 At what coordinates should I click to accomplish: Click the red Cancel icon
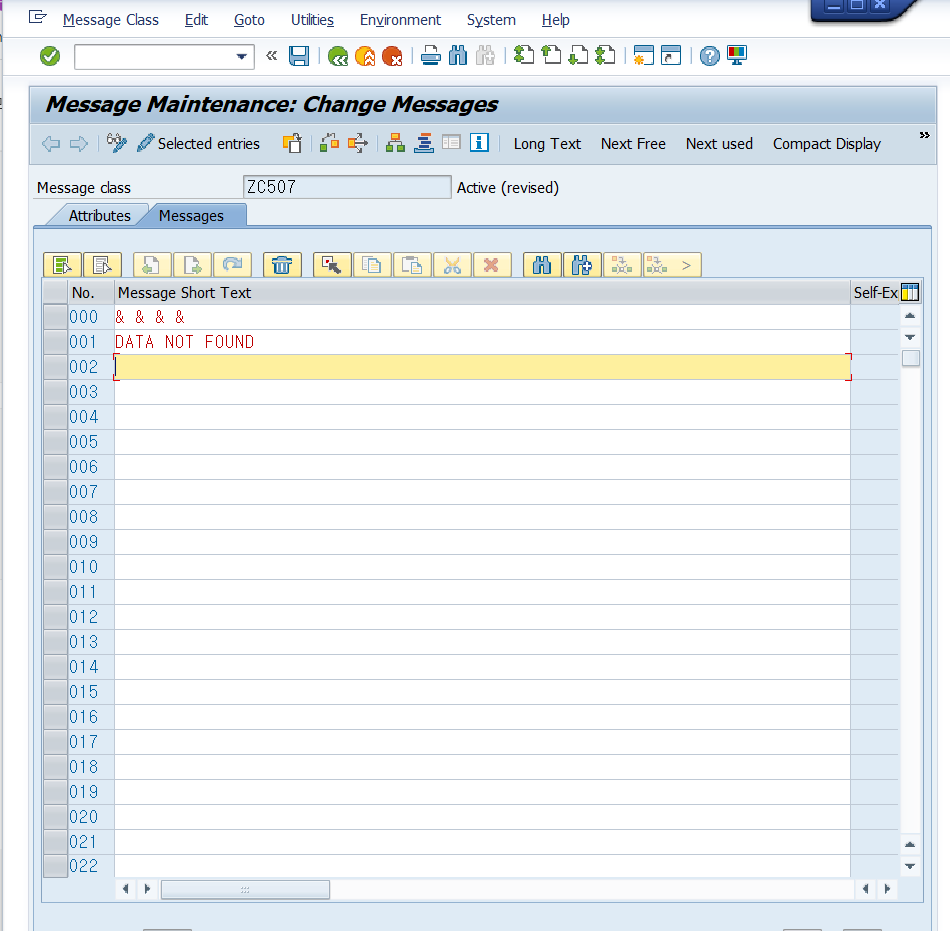coord(392,56)
